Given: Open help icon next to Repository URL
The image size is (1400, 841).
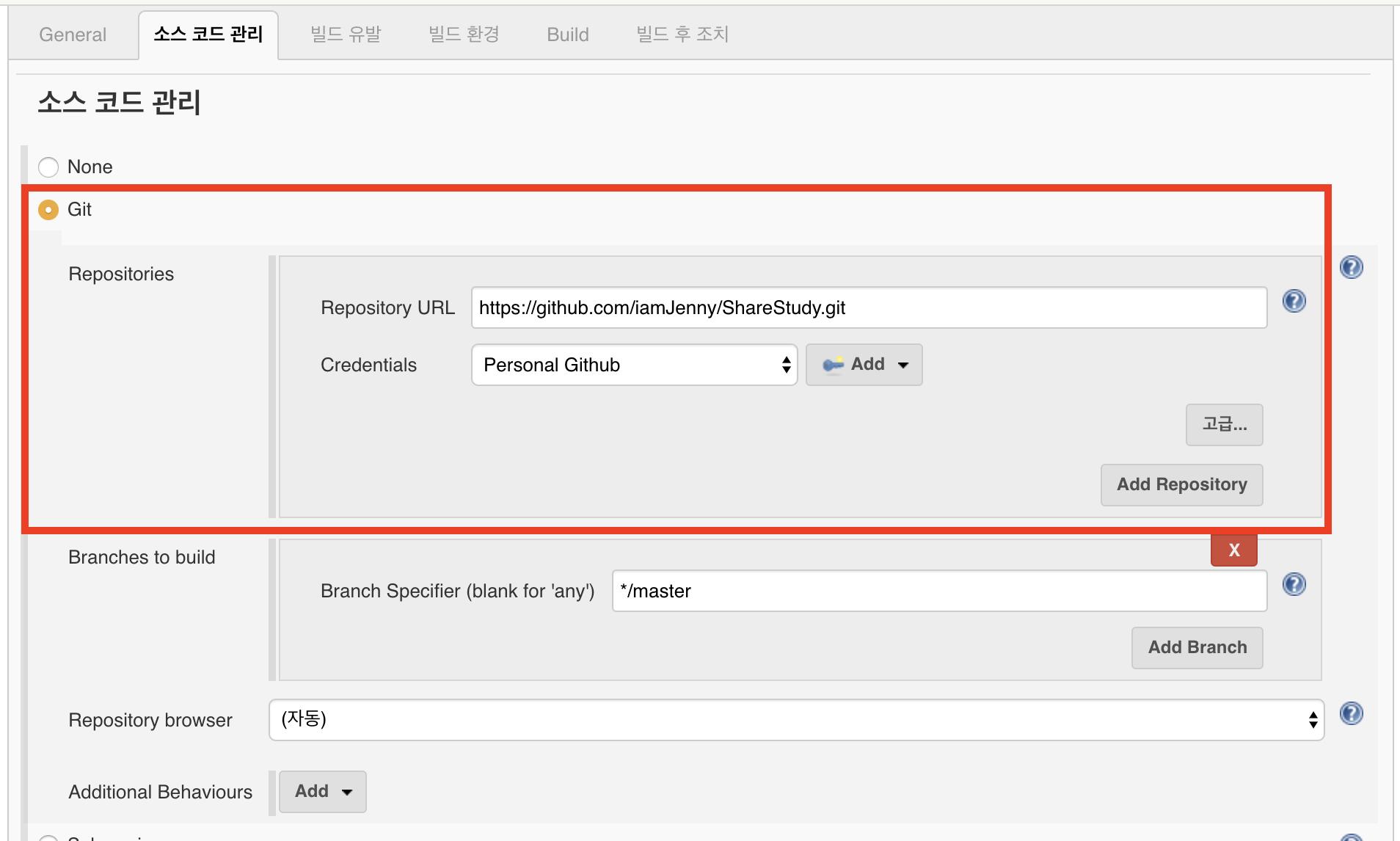Looking at the screenshot, I should coord(1294,301).
